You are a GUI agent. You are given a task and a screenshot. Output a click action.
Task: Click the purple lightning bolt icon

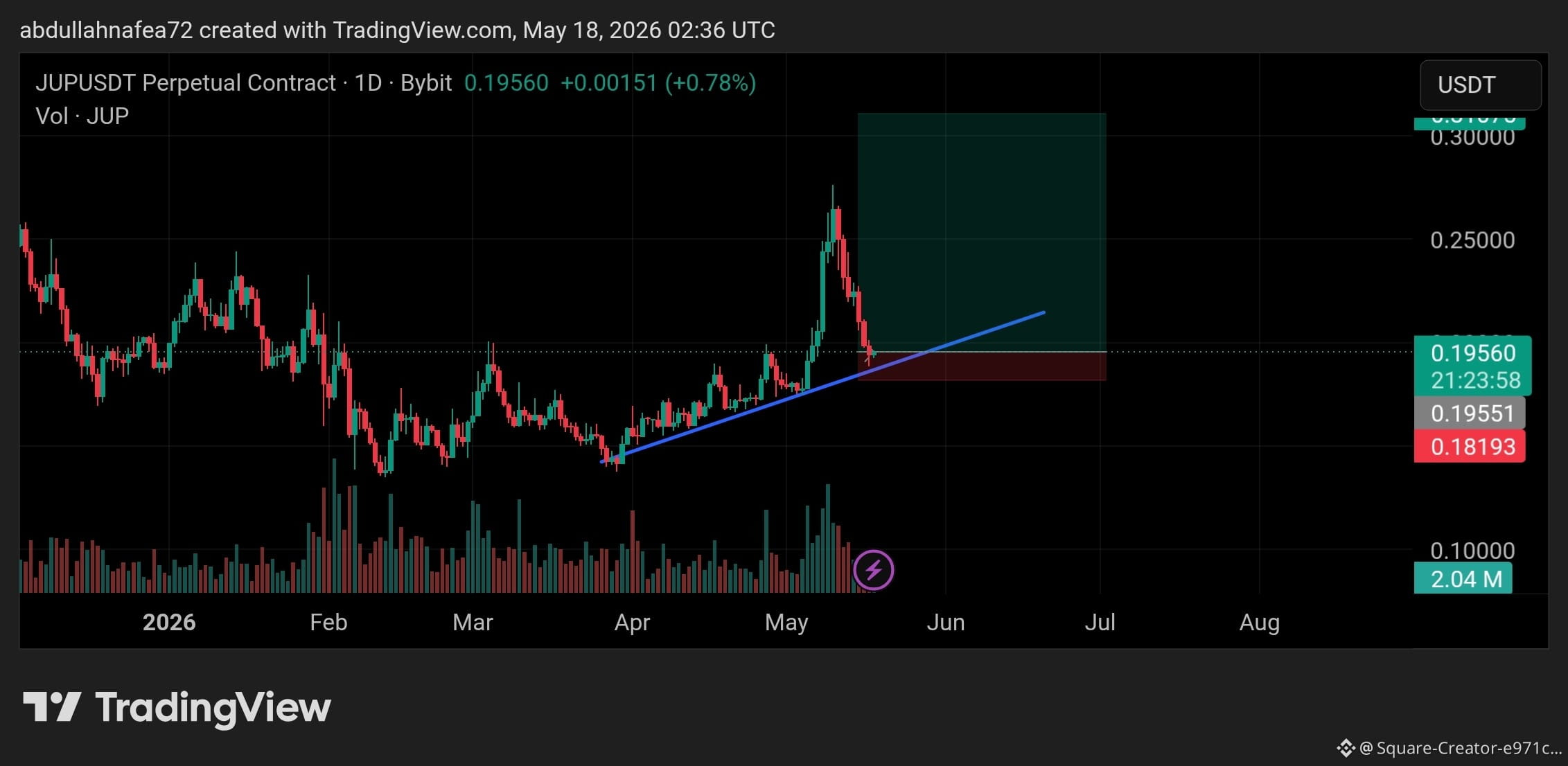coord(873,570)
